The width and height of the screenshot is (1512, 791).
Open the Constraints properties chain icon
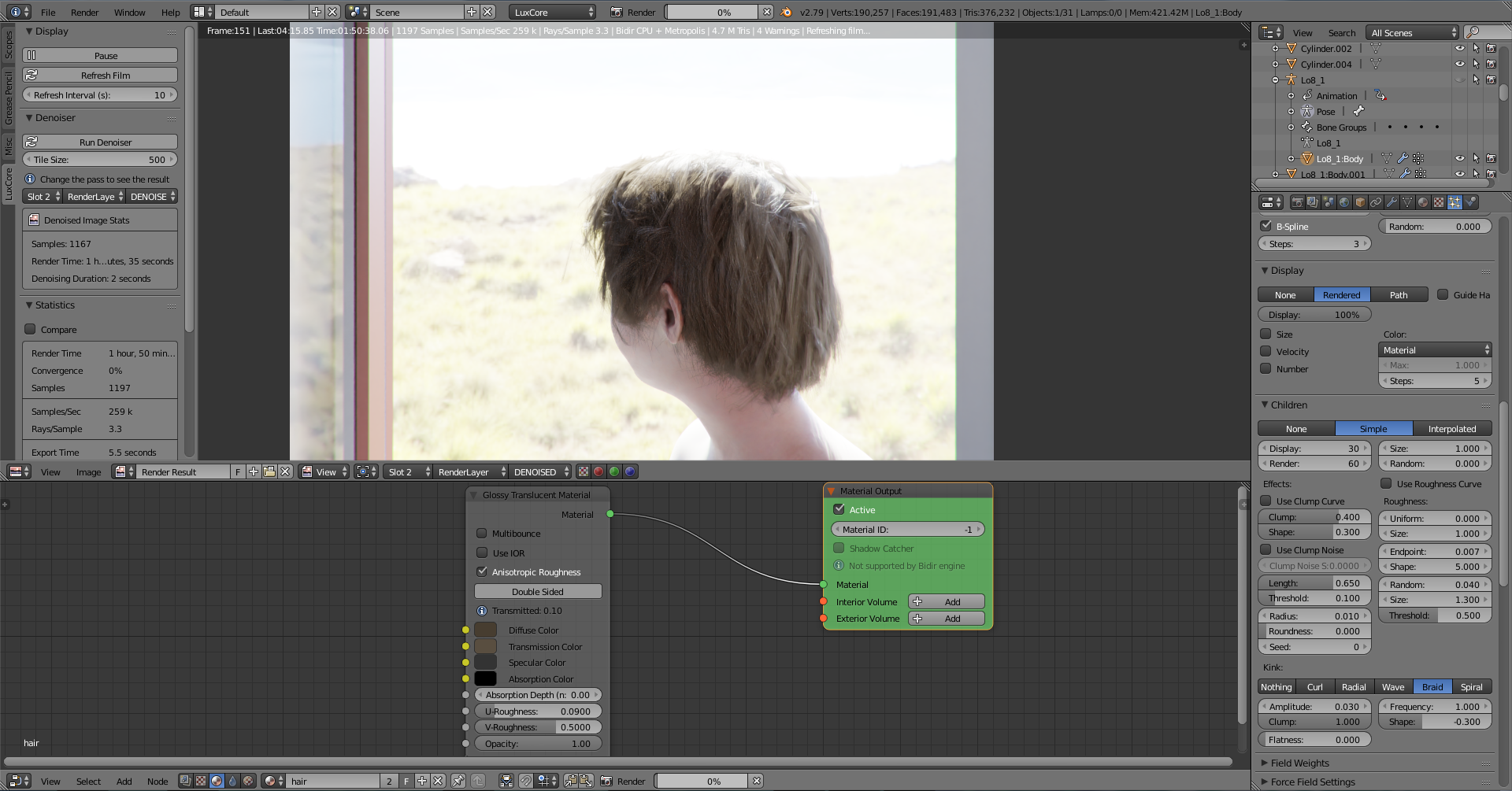[1376, 202]
